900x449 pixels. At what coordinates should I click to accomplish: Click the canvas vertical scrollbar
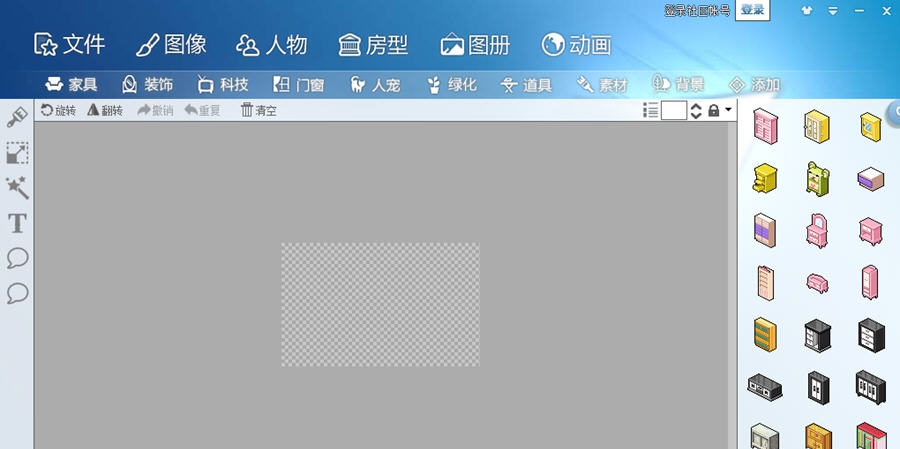[x=732, y=285]
